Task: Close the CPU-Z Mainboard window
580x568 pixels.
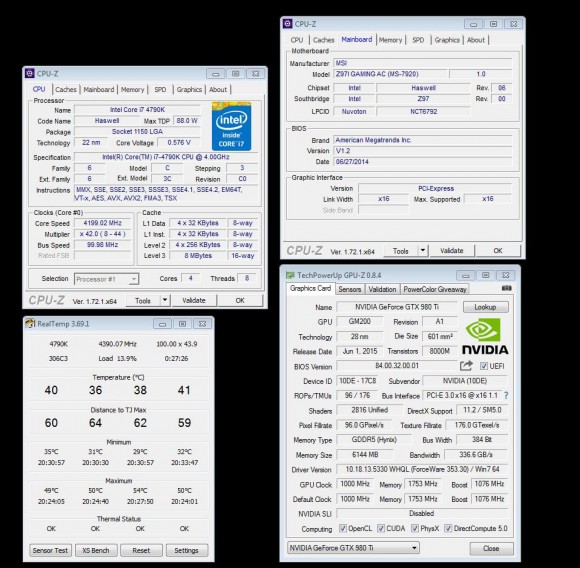Action: tap(513, 24)
